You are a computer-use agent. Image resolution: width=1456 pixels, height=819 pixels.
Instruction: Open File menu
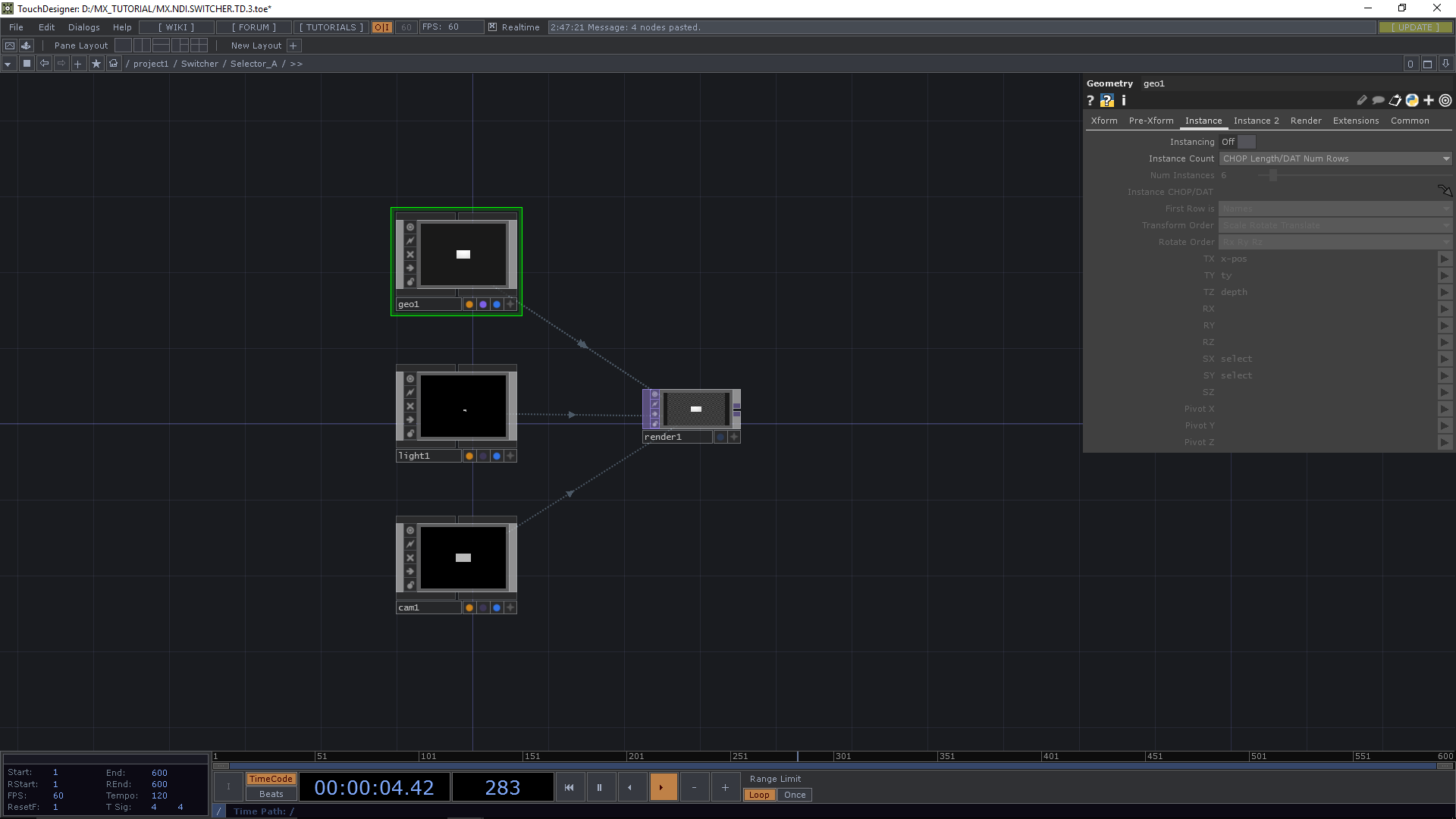[x=16, y=27]
